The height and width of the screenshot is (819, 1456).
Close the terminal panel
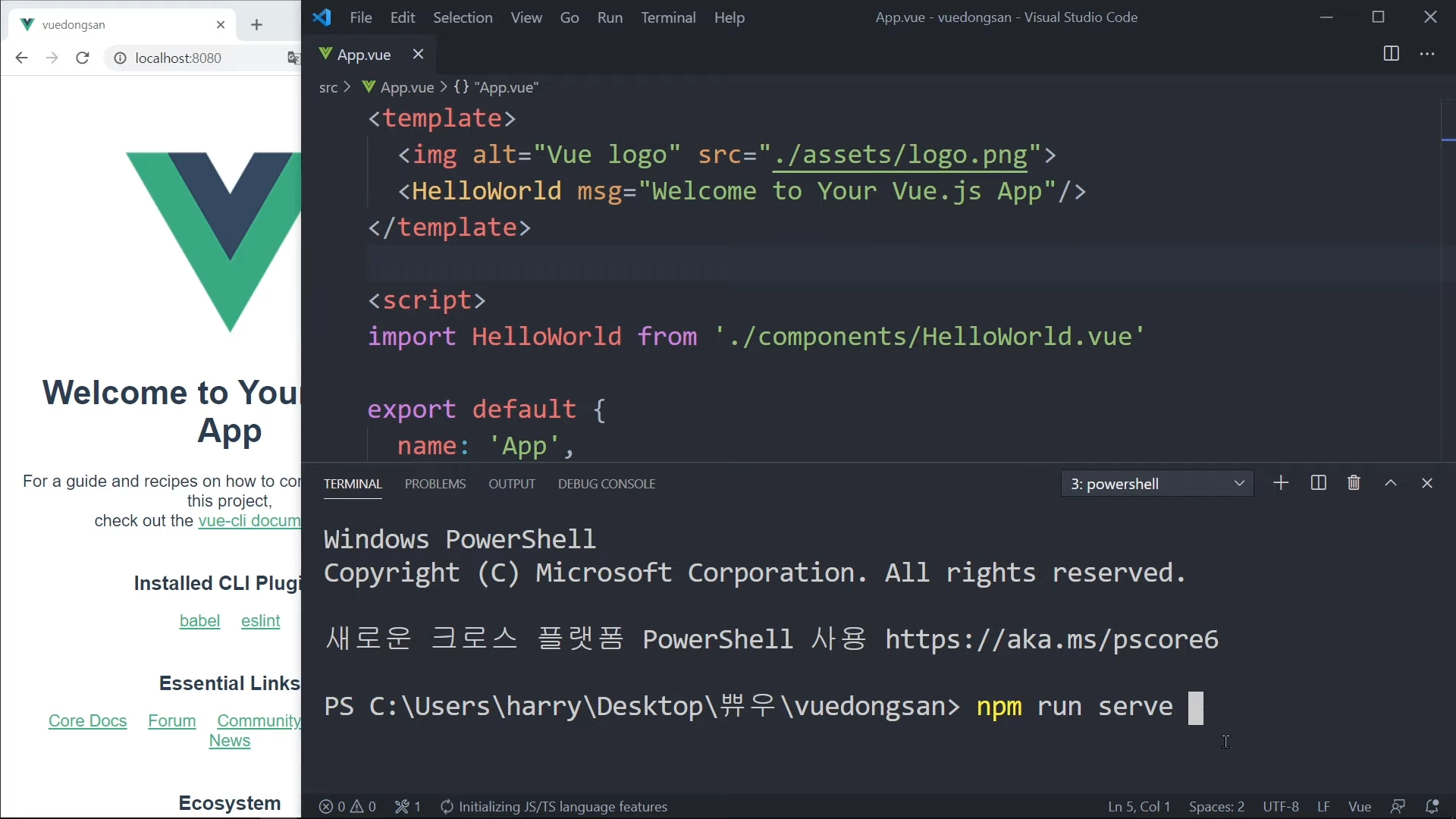pos(1427,483)
